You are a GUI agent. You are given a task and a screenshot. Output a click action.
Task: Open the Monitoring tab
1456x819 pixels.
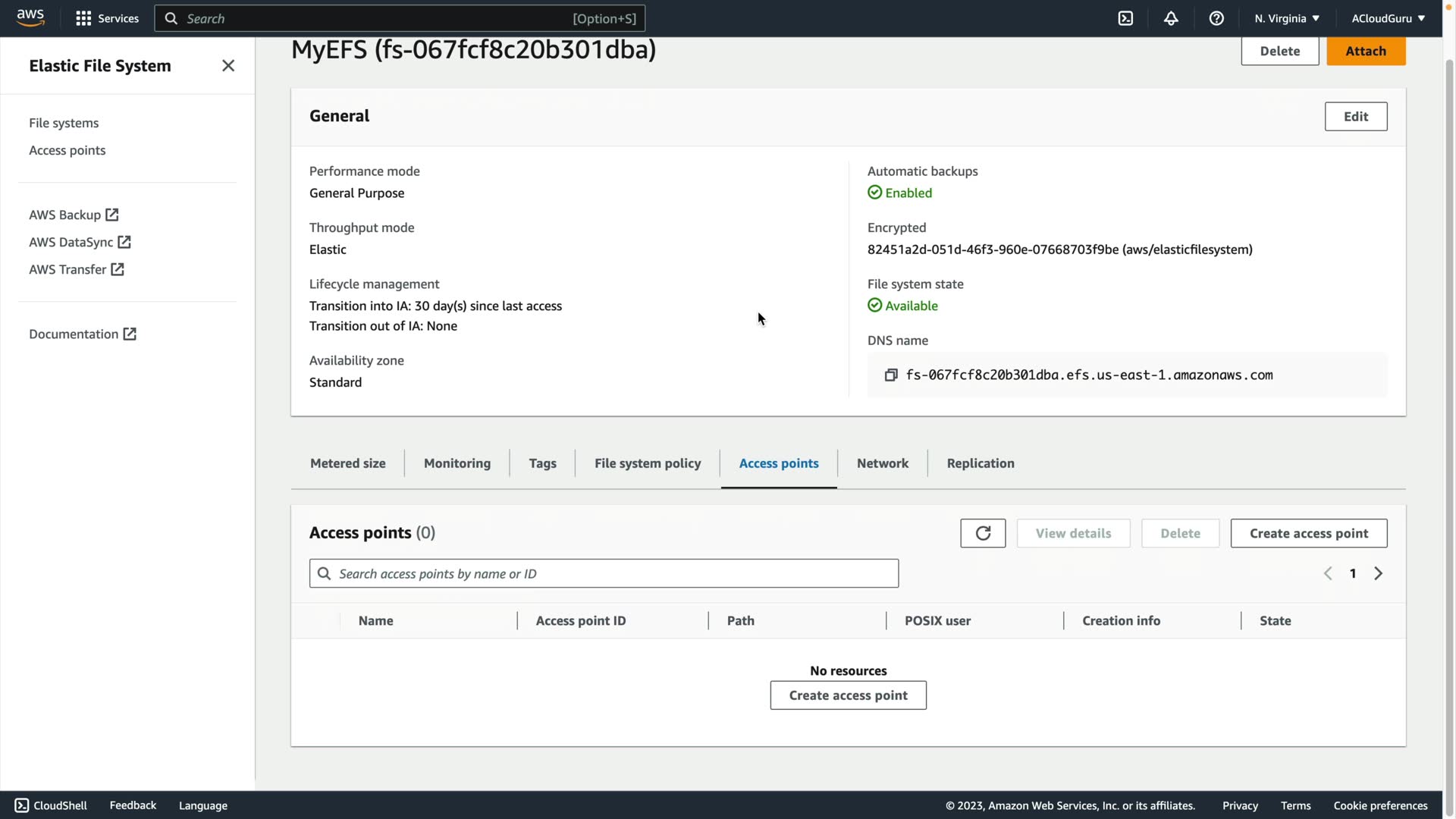[x=457, y=463]
